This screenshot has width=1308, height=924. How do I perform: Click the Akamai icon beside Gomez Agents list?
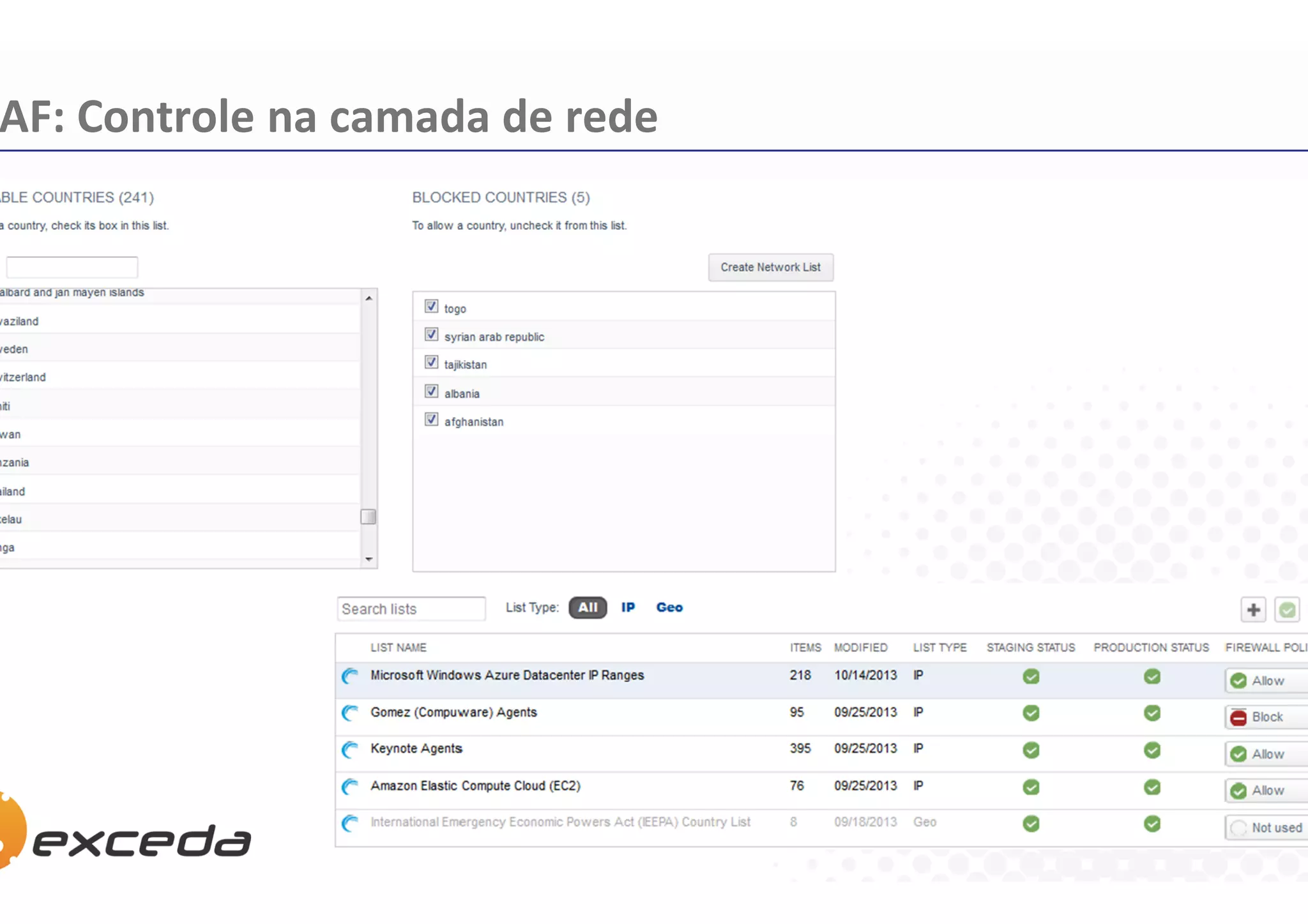click(x=350, y=713)
